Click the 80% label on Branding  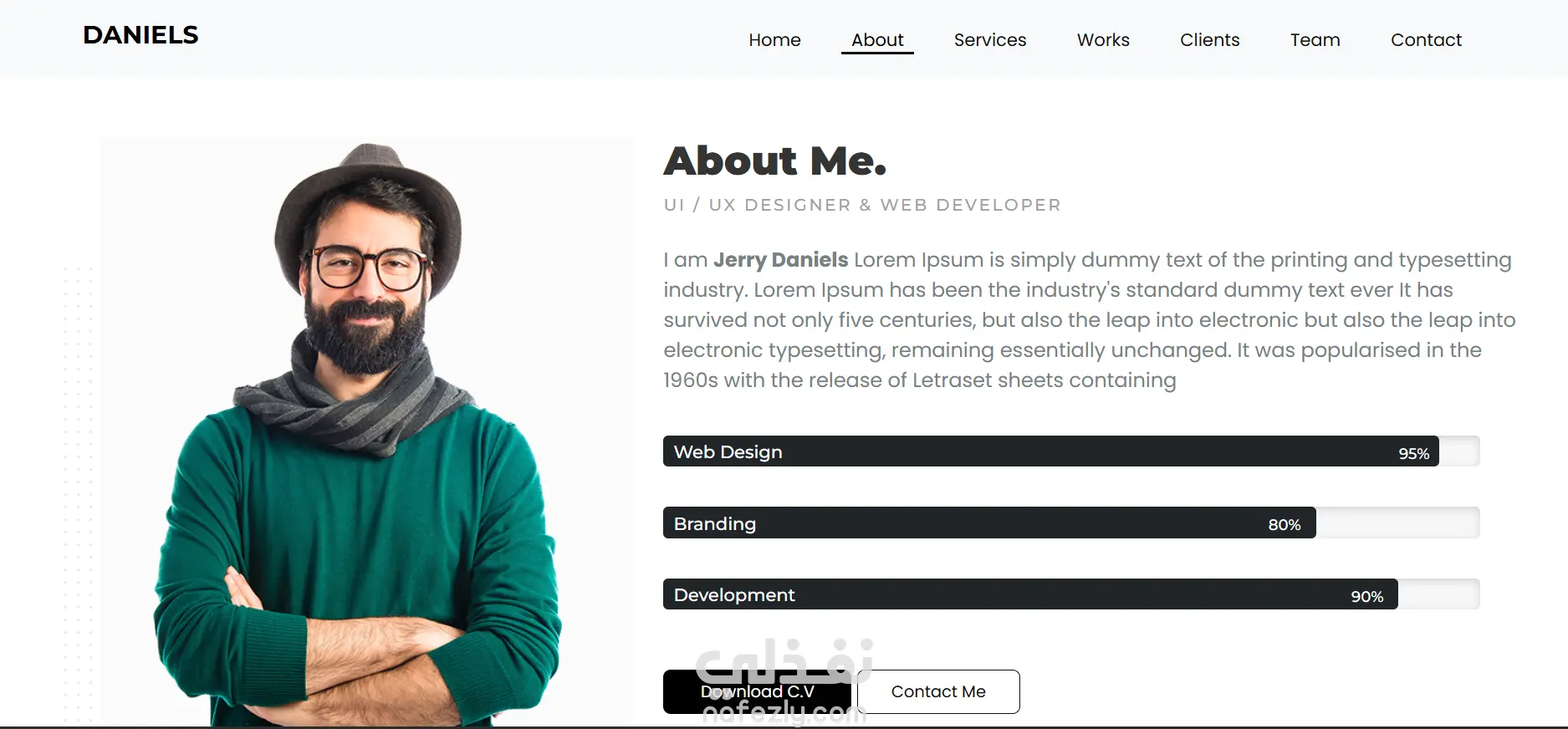point(1285,525)
